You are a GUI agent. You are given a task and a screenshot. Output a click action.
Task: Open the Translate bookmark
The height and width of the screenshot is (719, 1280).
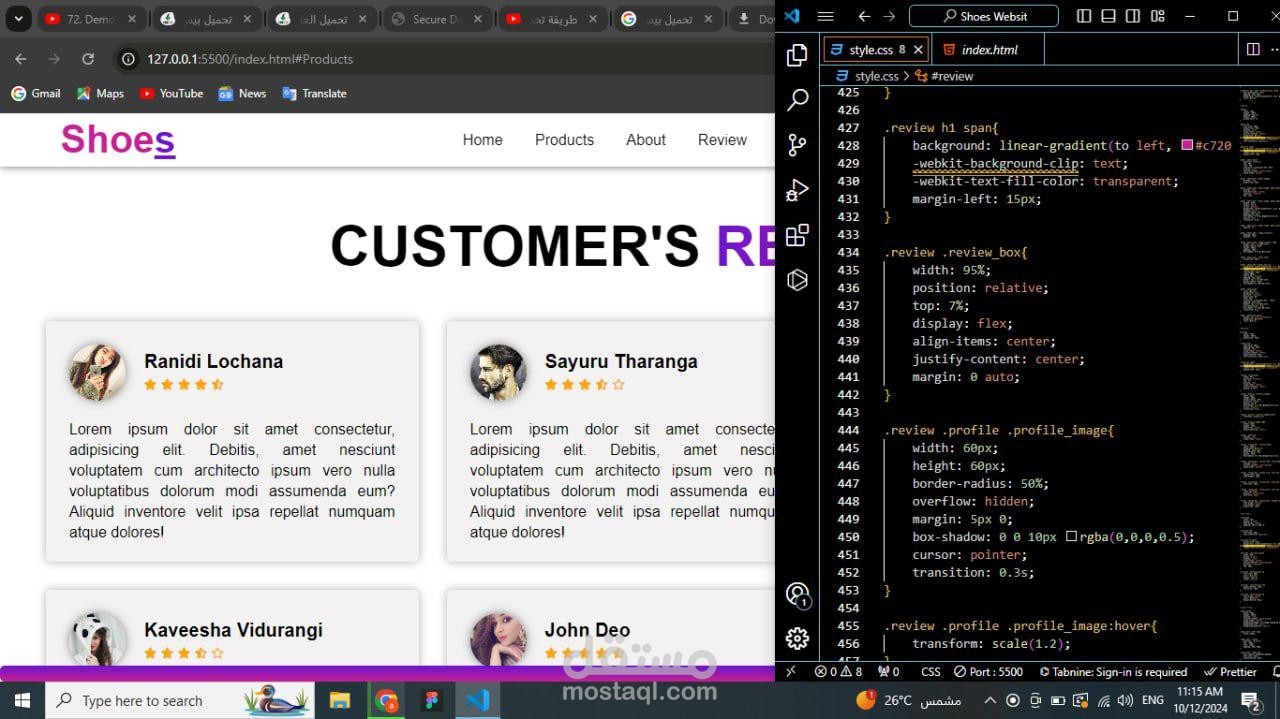coord(314,93)
